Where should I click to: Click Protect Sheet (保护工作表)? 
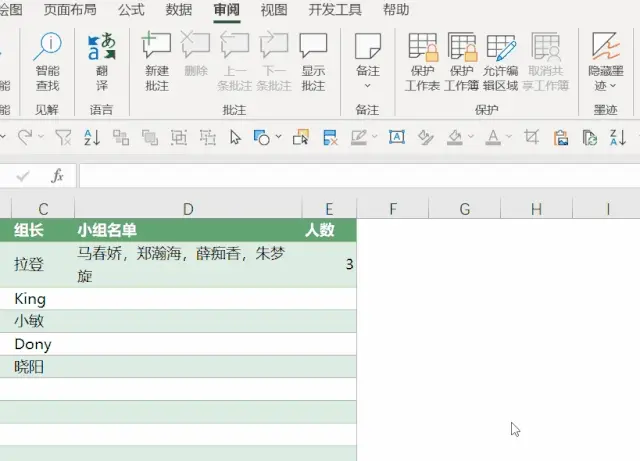[x=422, y=62]
